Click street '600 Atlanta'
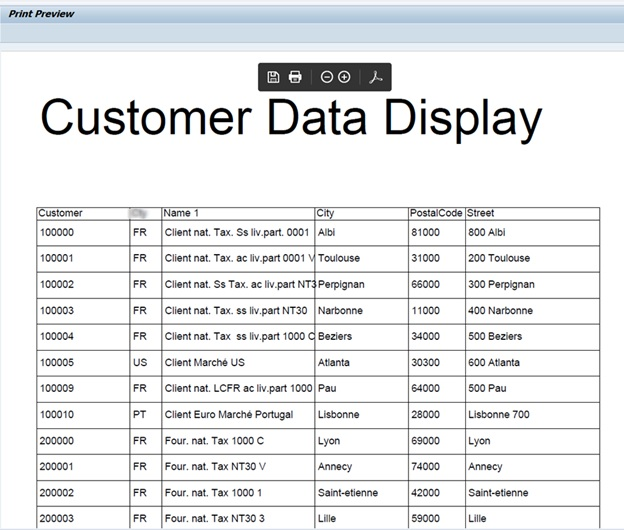Viewport: 624px width, 530px height. pyautogui.click(x=494, y=362)
